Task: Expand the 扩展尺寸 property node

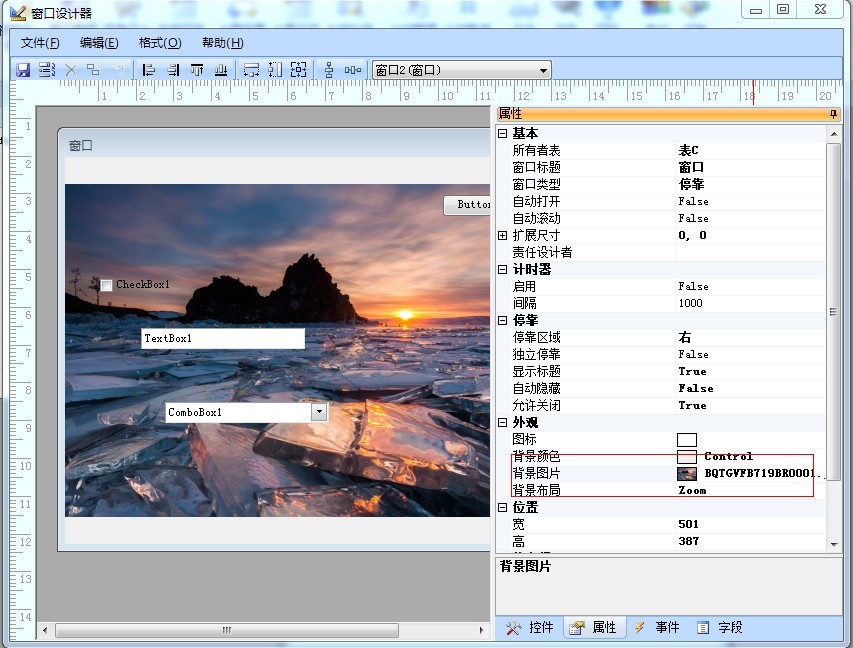Action: (x=503, y=235)
